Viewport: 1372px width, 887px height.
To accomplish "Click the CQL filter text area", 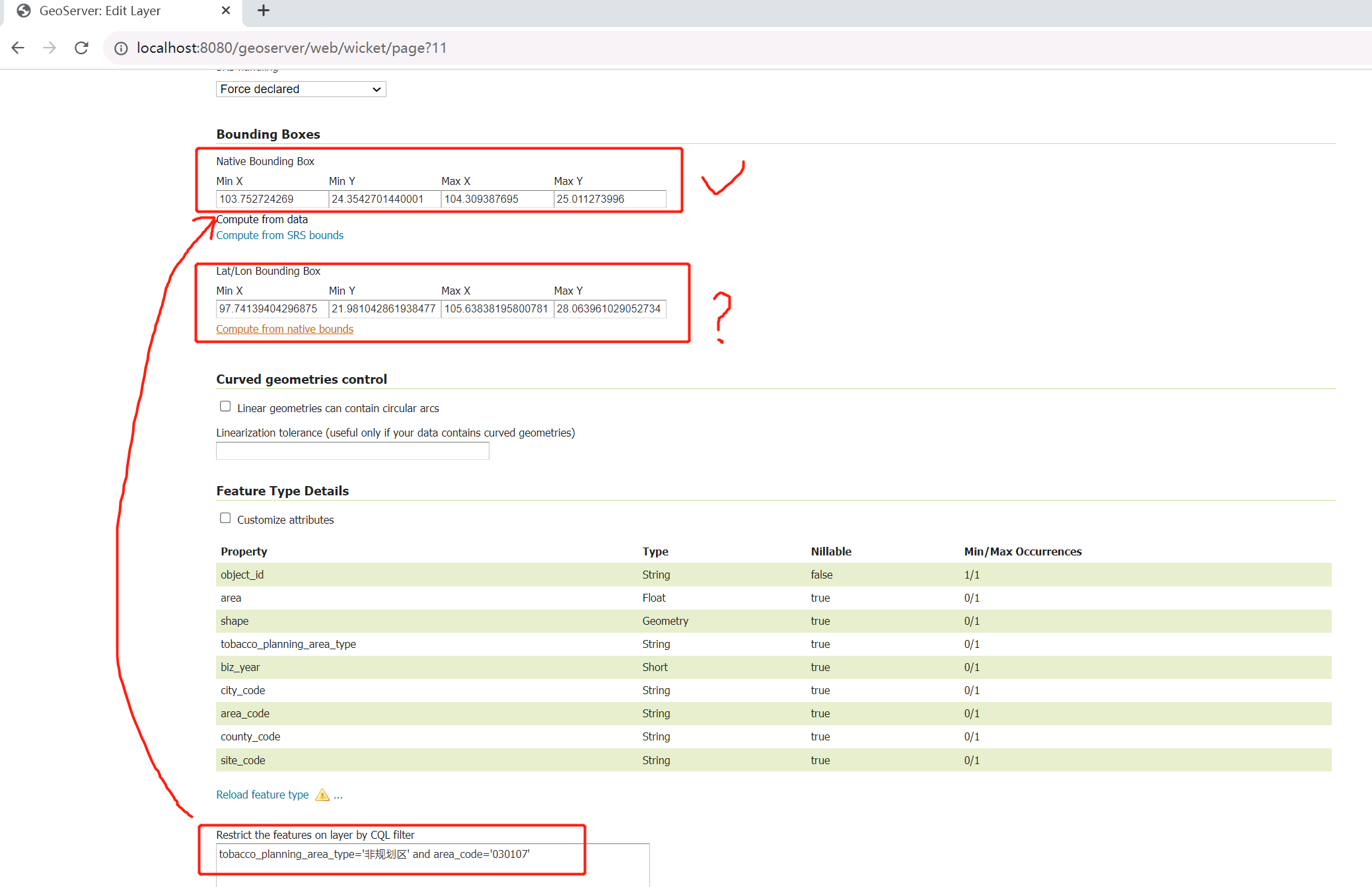I will click(433, 865).
